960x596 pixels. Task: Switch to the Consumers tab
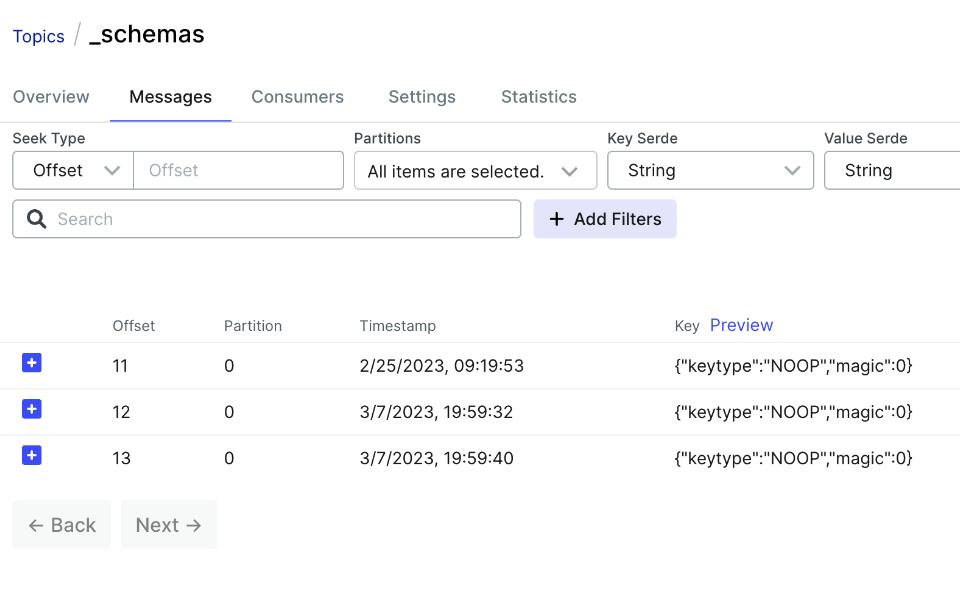point(297,97)
